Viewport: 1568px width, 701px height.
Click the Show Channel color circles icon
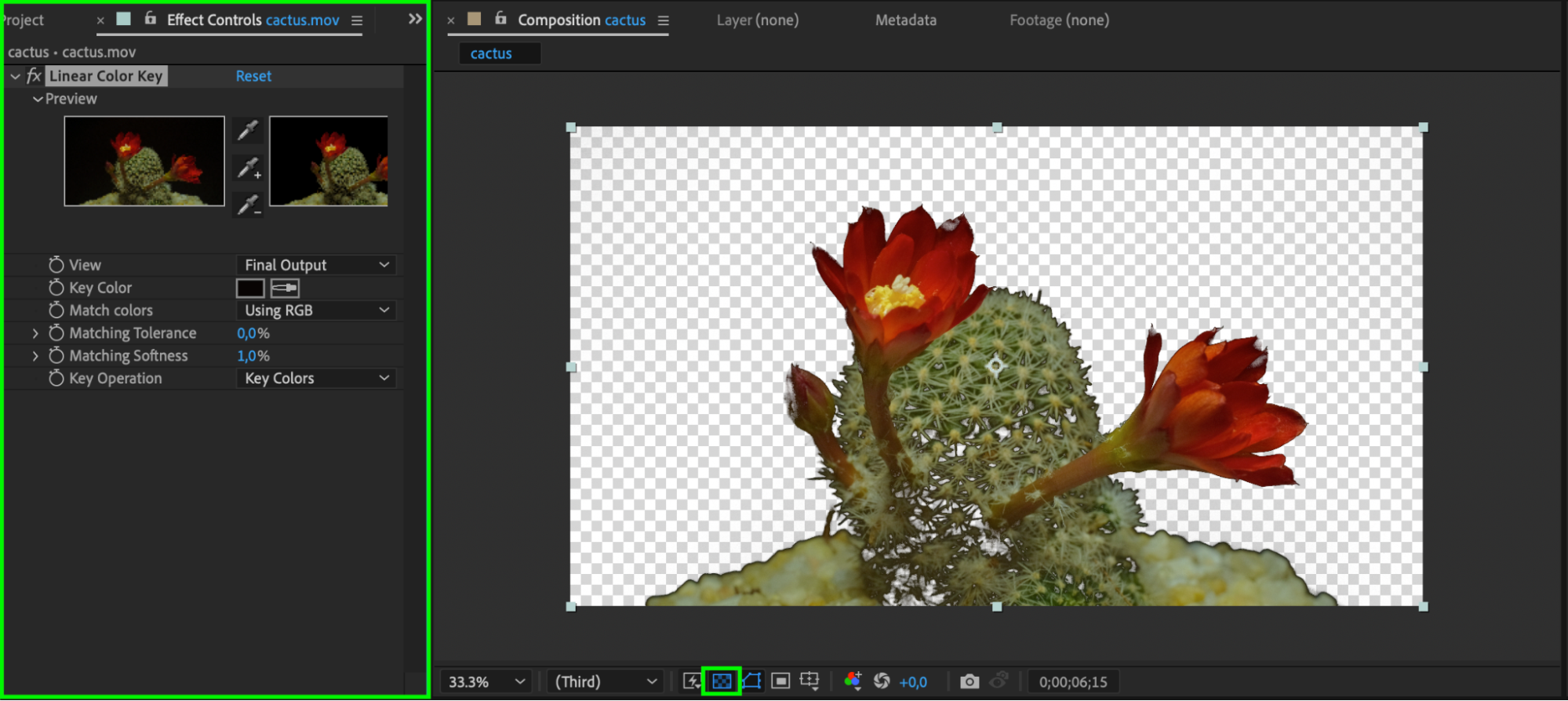click(853, 681)
